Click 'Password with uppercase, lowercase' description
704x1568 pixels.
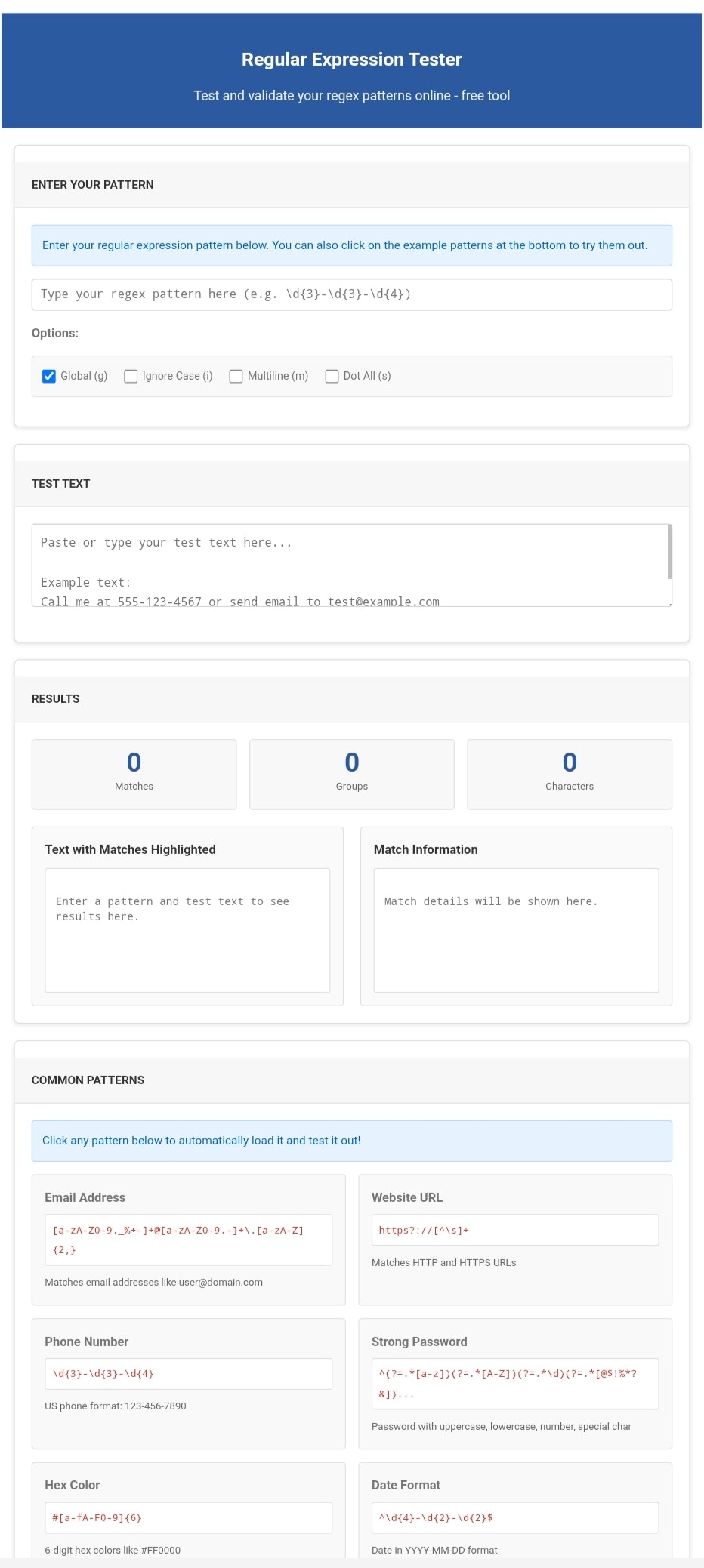pos(502,1426)
